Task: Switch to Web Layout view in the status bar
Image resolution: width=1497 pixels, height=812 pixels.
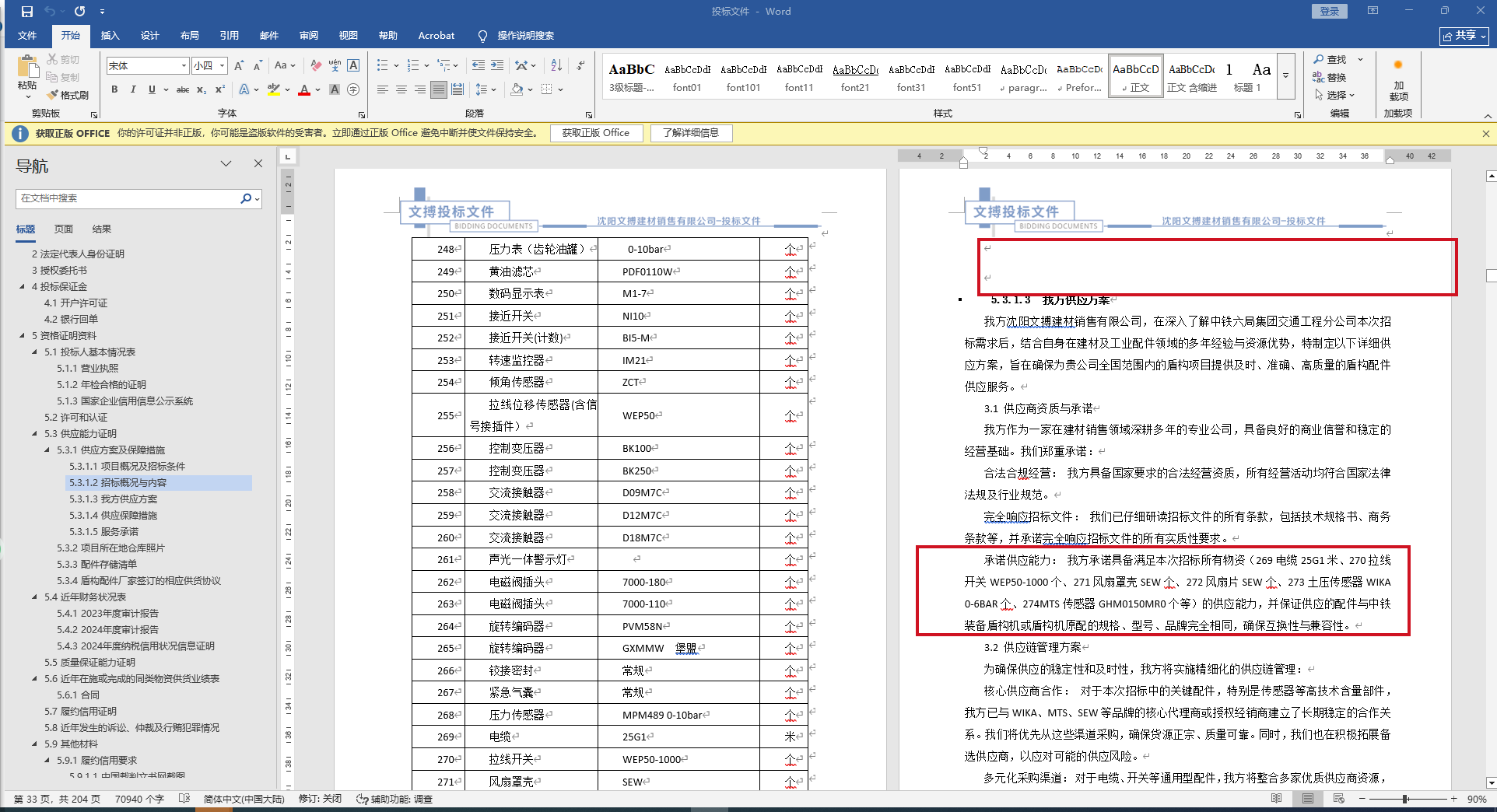Action: click(x=1338, y=799)
